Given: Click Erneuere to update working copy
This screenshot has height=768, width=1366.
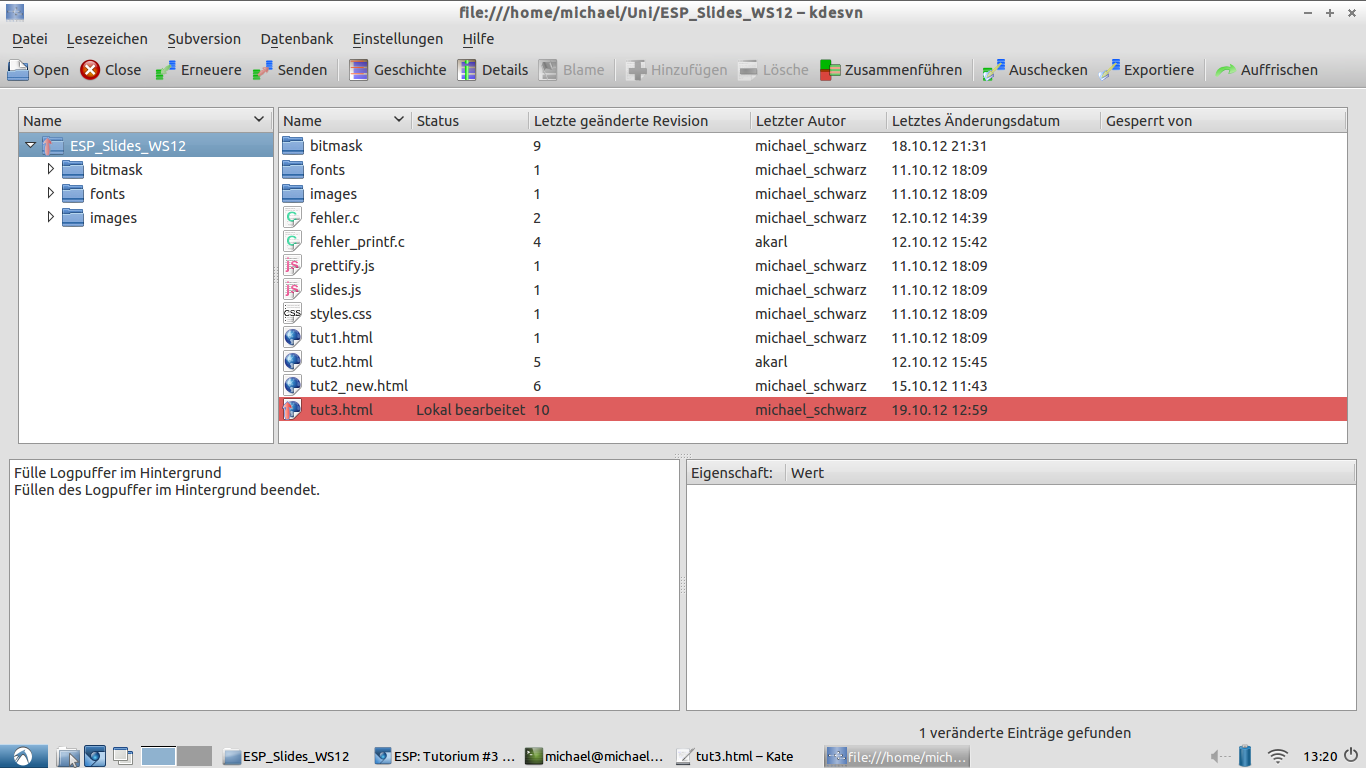Looking at the screenshot, I should click(198, 70).
